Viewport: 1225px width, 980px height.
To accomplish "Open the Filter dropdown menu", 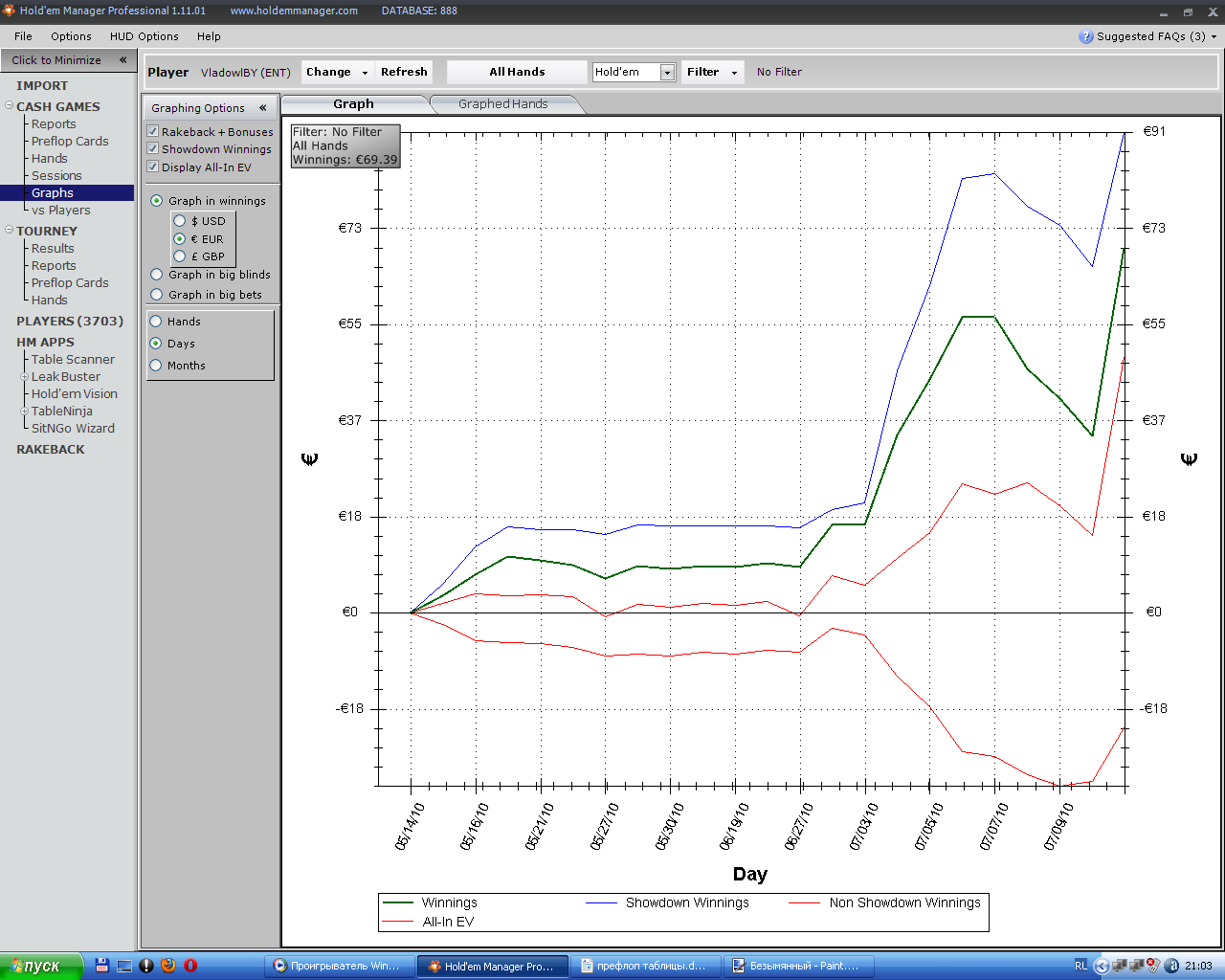I will click(x=712, y=72).
